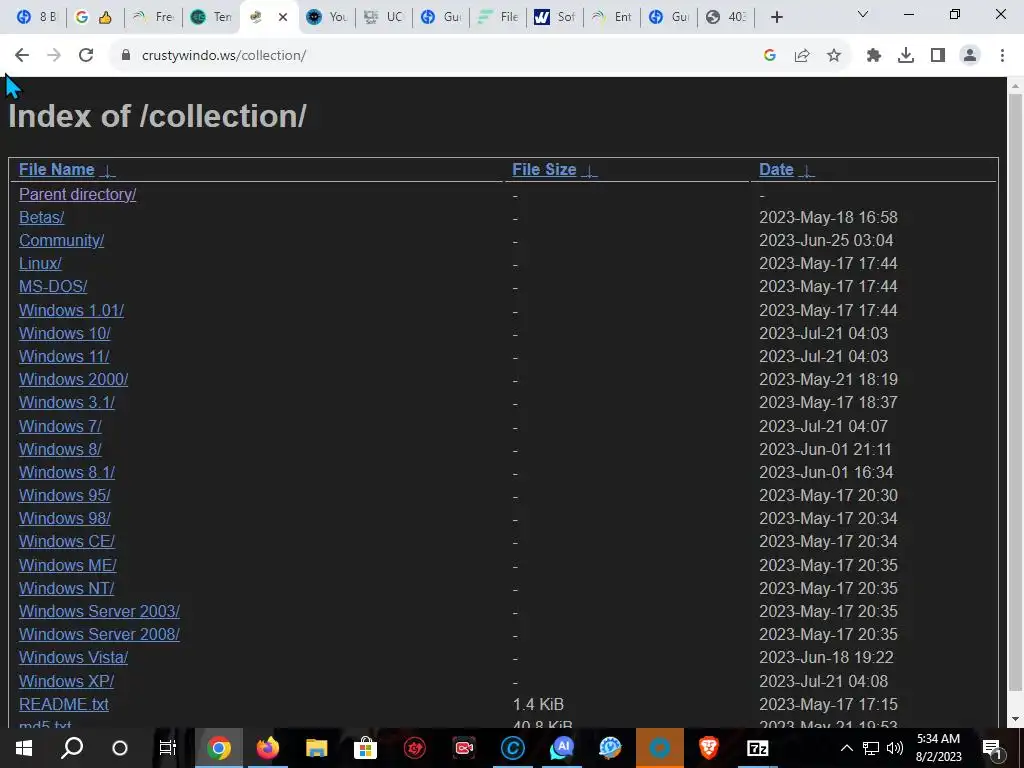Open Chrome downloads icon
Viewport: 1024px width, 768px height.
906,56
